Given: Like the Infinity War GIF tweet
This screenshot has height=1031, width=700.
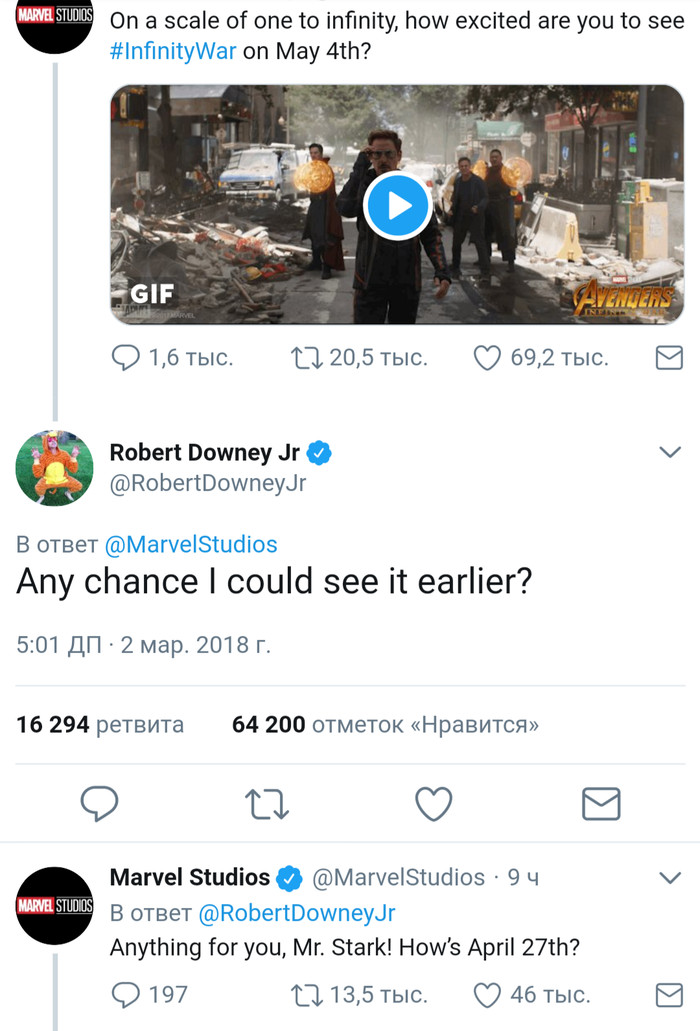Looking at the screenshot, I should (486, 357).
